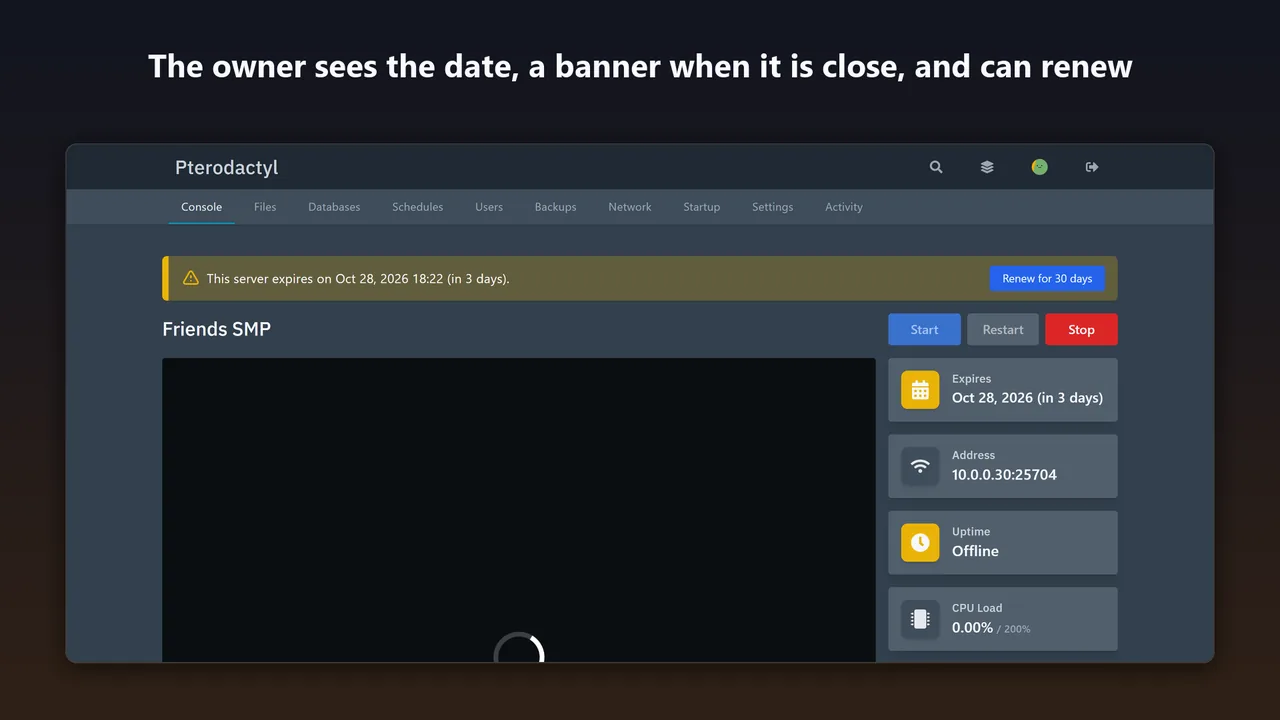This screenshot has height=720, width=1280.
Task: Open the Users tab
Action: tap(489, 207)
